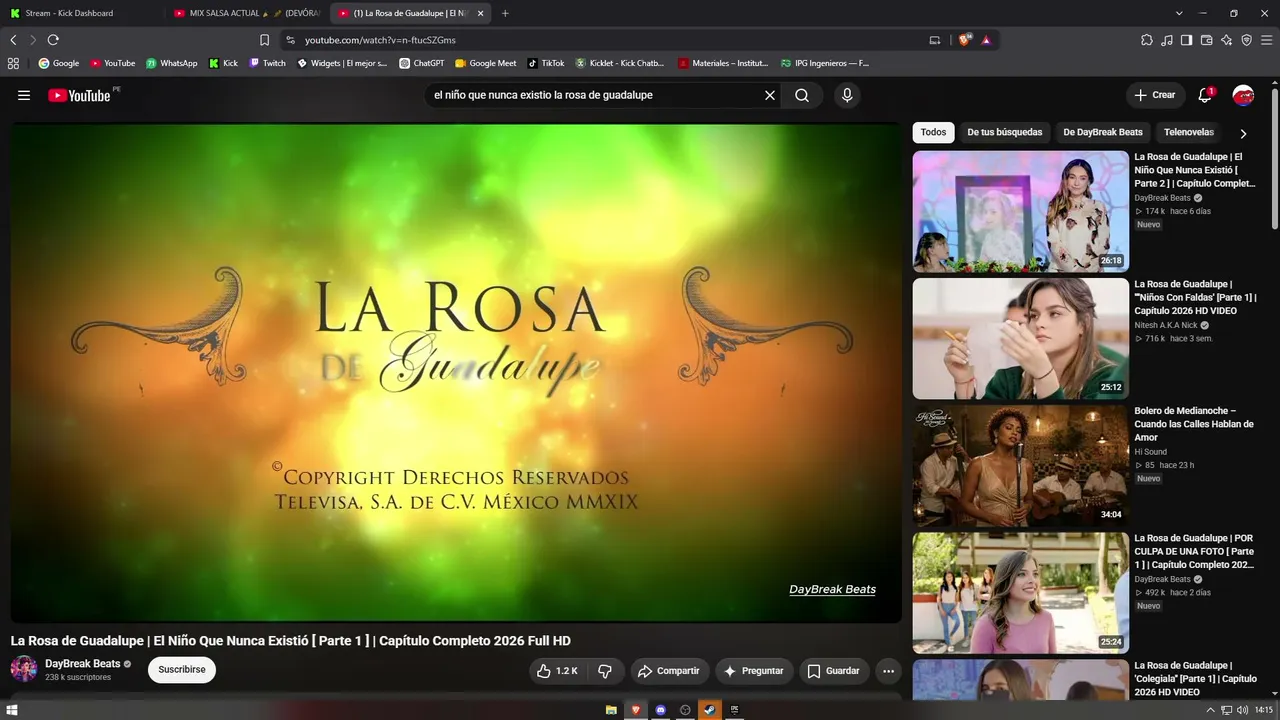Open Brave Shields lion icon
This screenshot has height=720, width=1280.
pos(965,40)
